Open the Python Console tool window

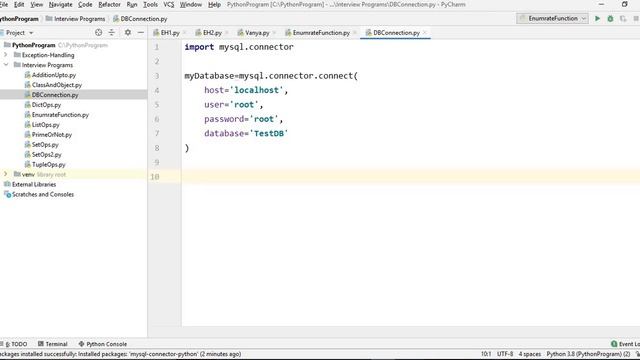pos(102,344)
